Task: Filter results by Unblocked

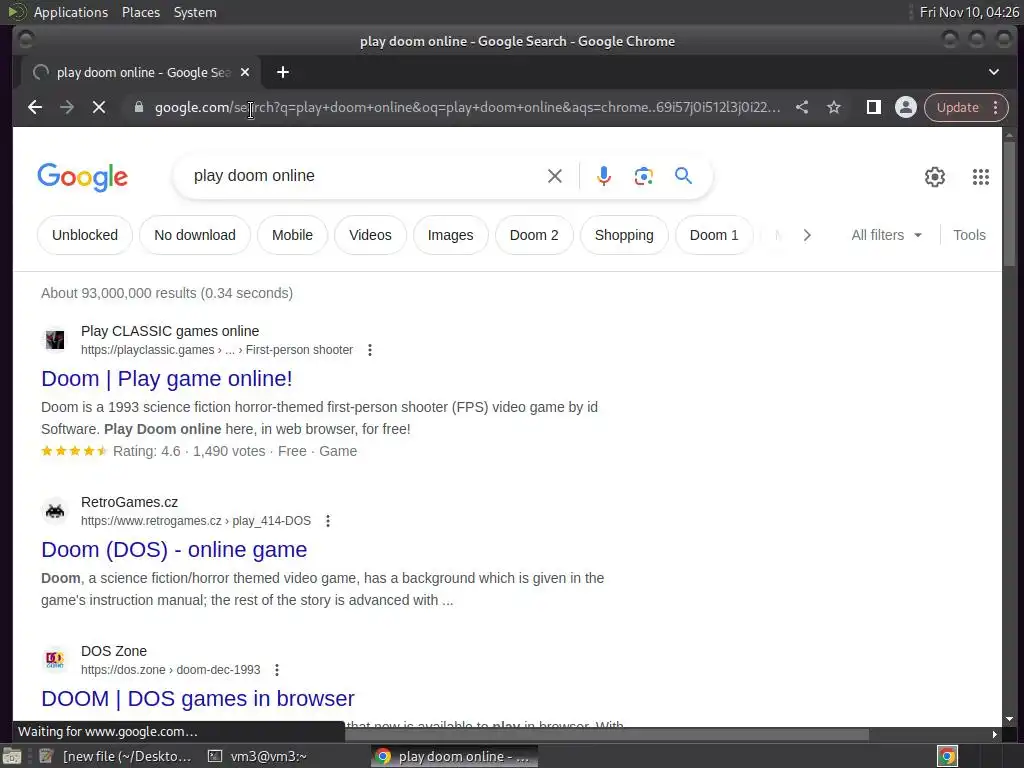Action: pos(85,235)
